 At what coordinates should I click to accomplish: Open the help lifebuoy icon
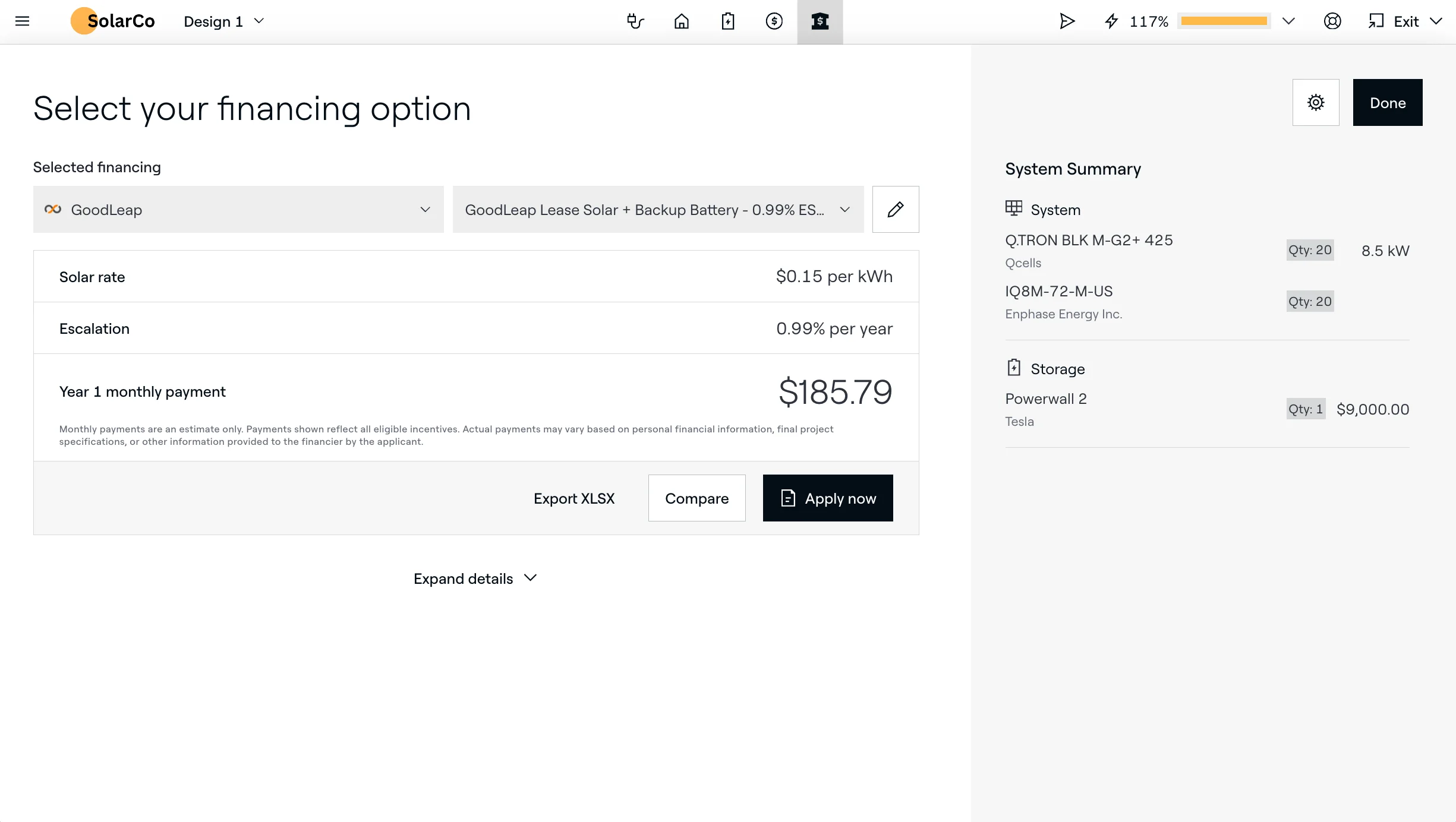[1332, 21]
